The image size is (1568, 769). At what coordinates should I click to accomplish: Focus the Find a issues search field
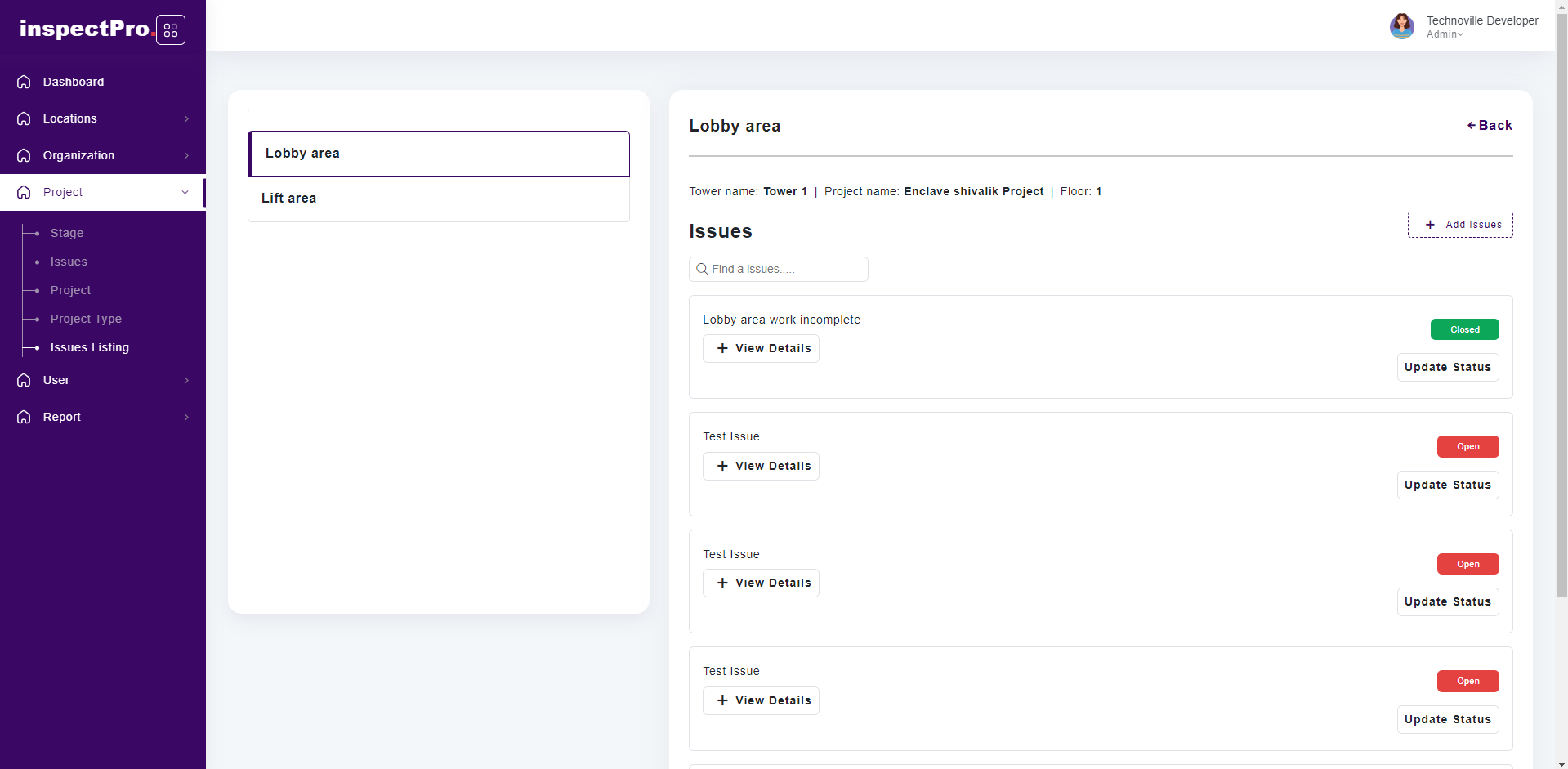[x=784, y=269]
